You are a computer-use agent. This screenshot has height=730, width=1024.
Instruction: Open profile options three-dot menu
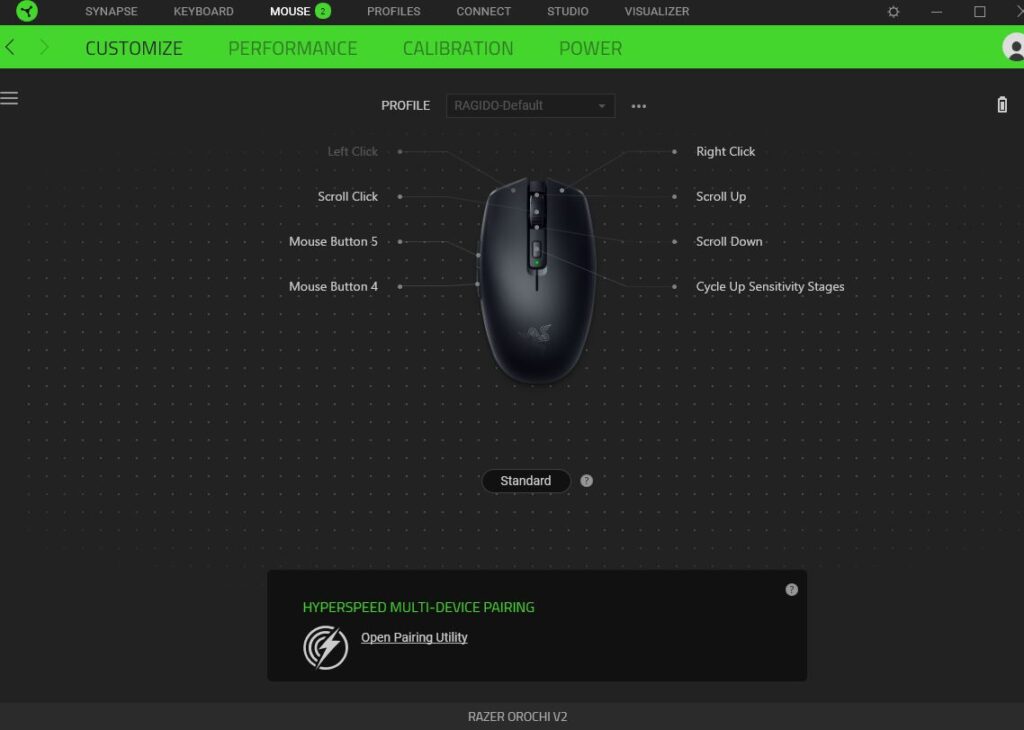[639, 106]
